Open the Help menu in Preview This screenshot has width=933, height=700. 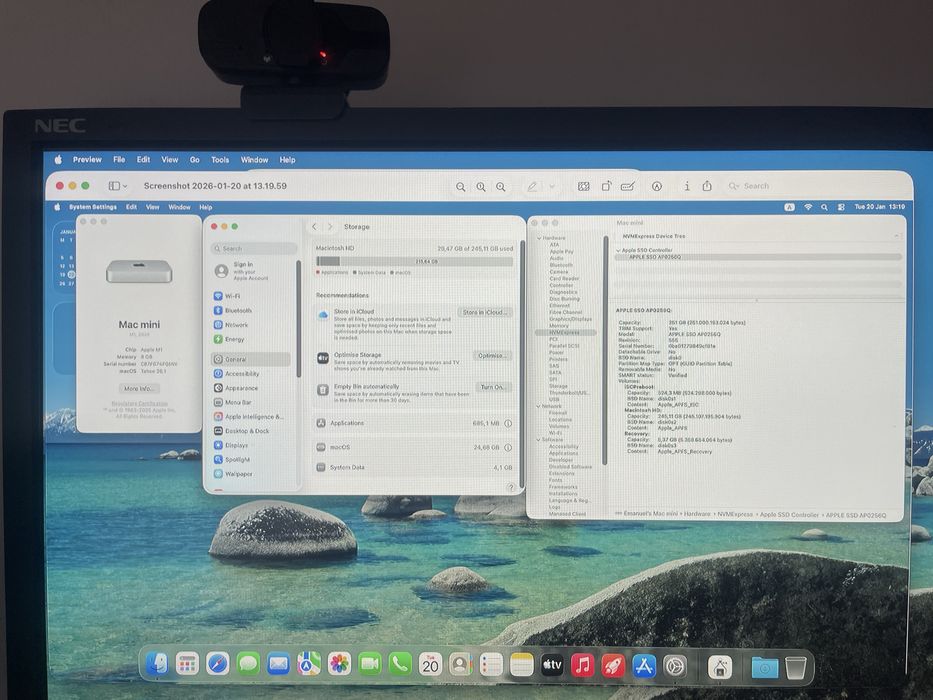(287, 160)
